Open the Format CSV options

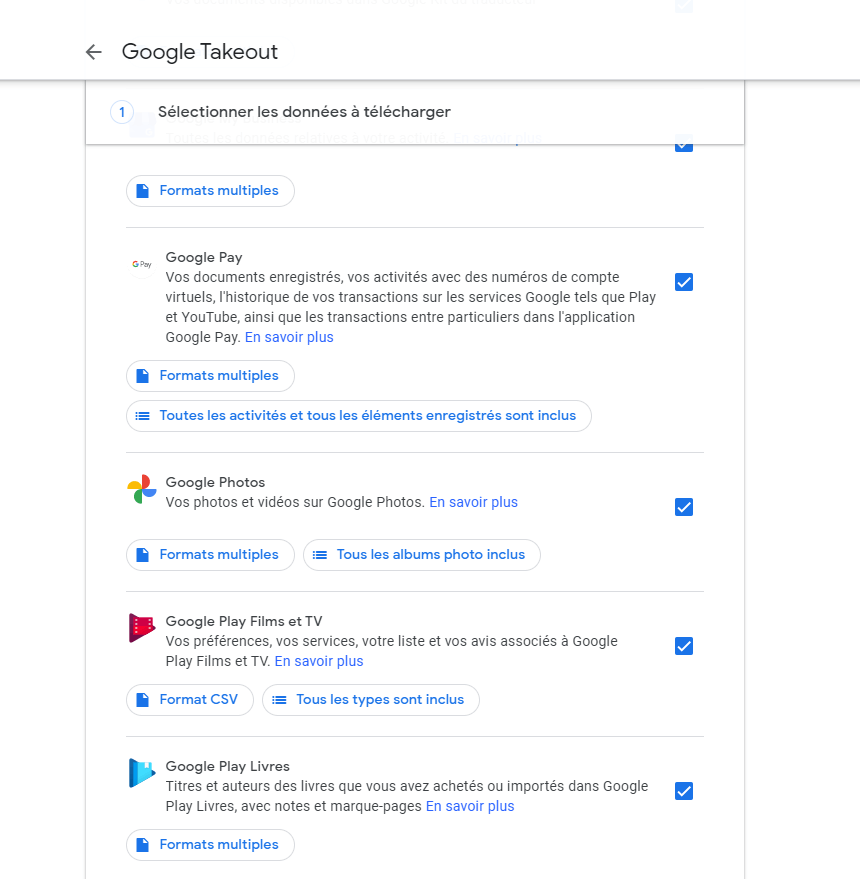pyautogui.click(x=188, y=700)
